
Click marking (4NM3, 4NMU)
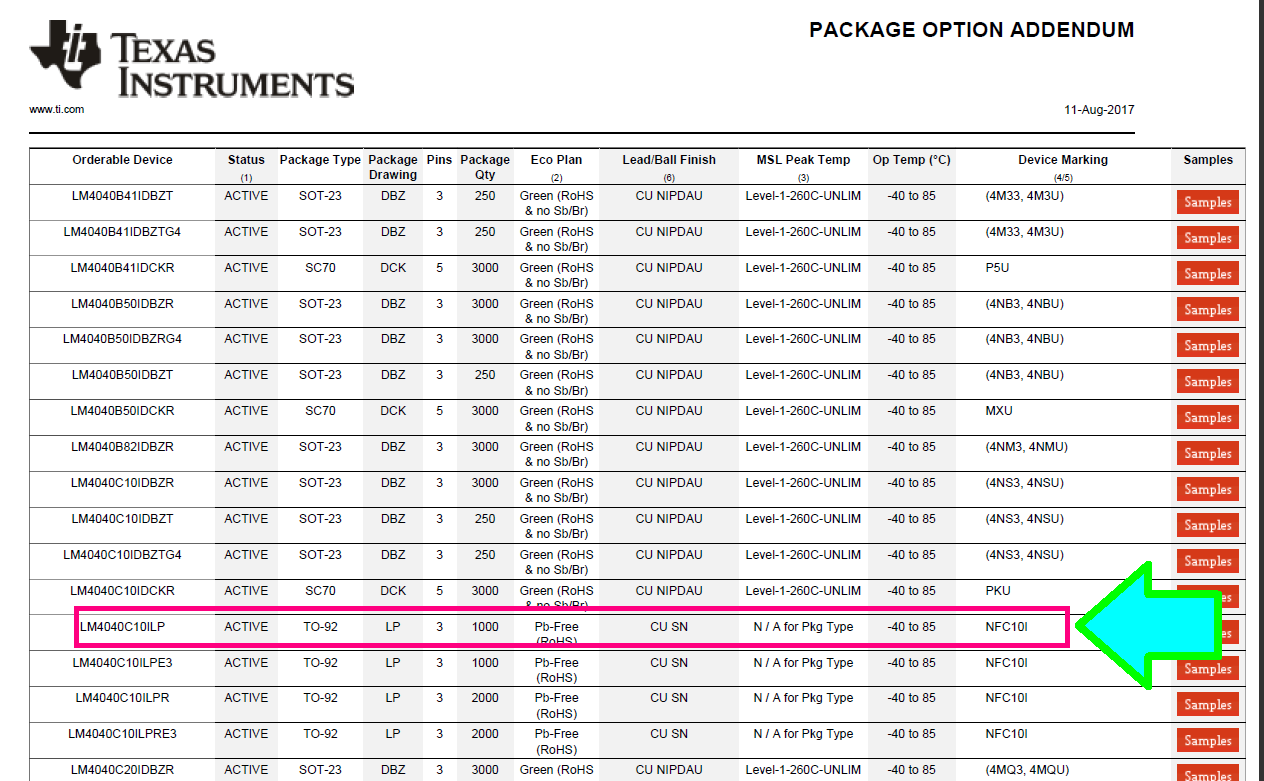pyautogui.click(x=1026, y=447)
